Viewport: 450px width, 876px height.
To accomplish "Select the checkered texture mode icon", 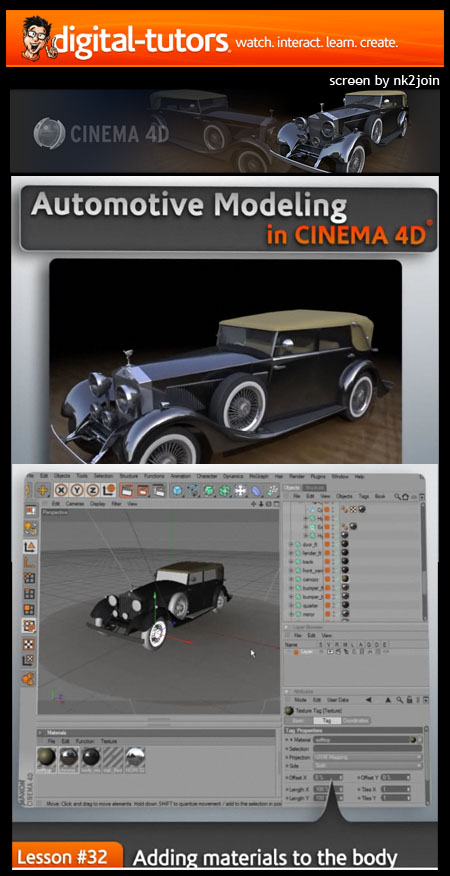I will pyautogui.click(x=29, y=644).
